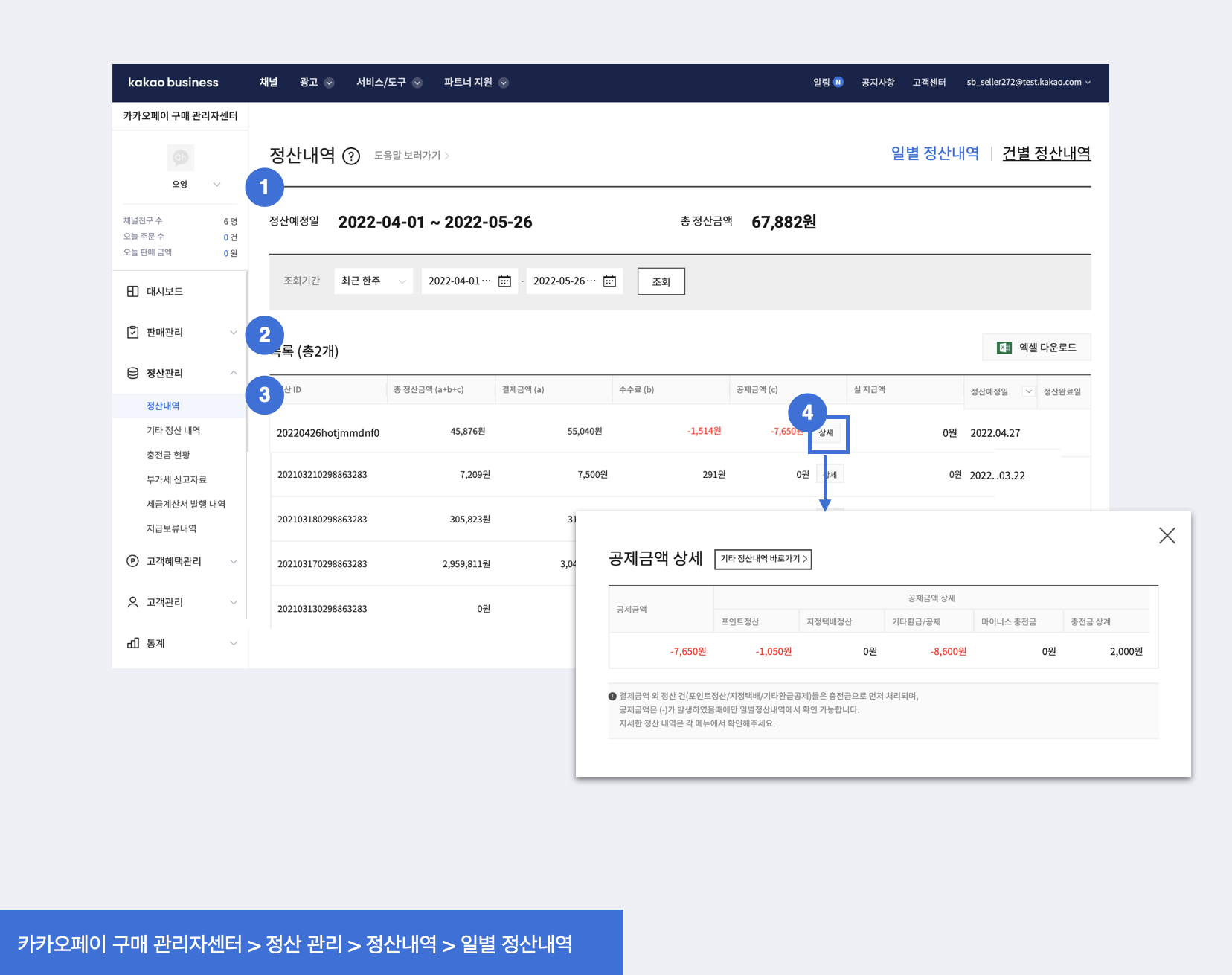Image resolution: width=1232 pixels, height=975 pixels.
Task: Switch to 건별 정산내역 tab
Action: [x=1047, y=153]
